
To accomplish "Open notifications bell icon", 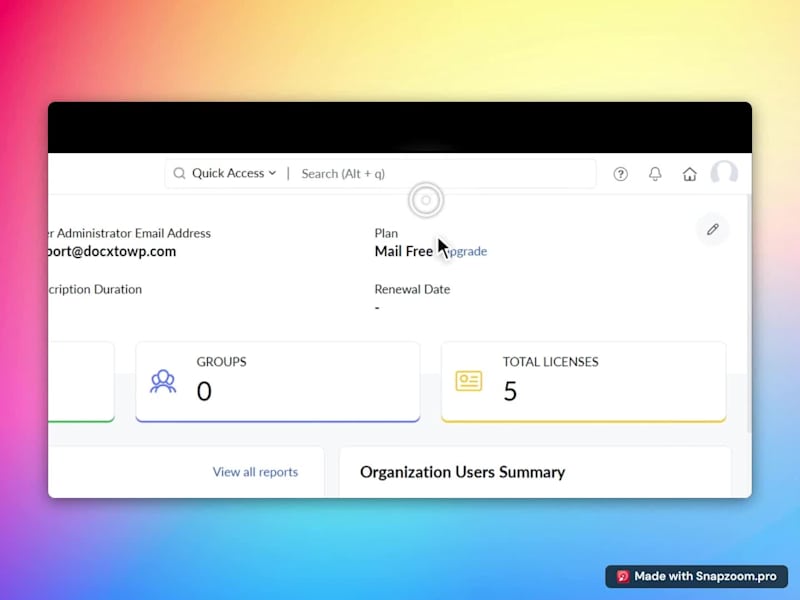I will tap(655, 174).
